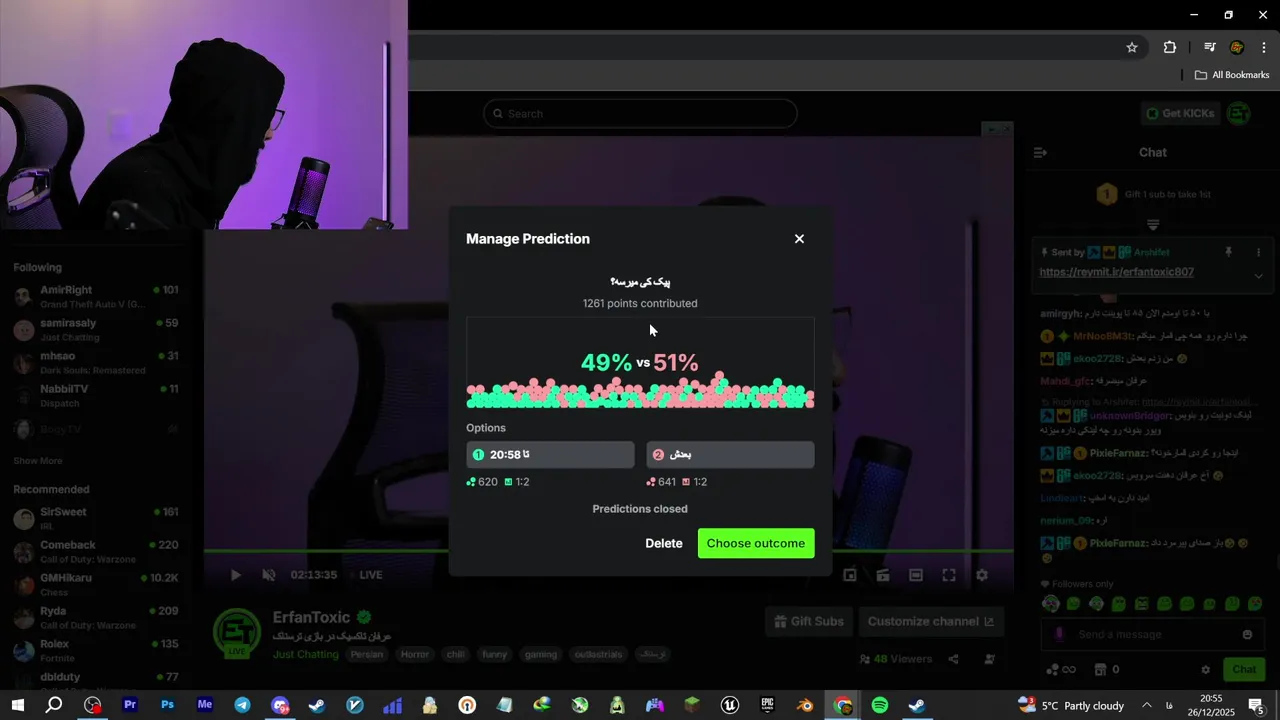The height and width of the screenshot is (720, 1280).
Task: Open Chrome profile avatar
Action: coord(1237,47)
